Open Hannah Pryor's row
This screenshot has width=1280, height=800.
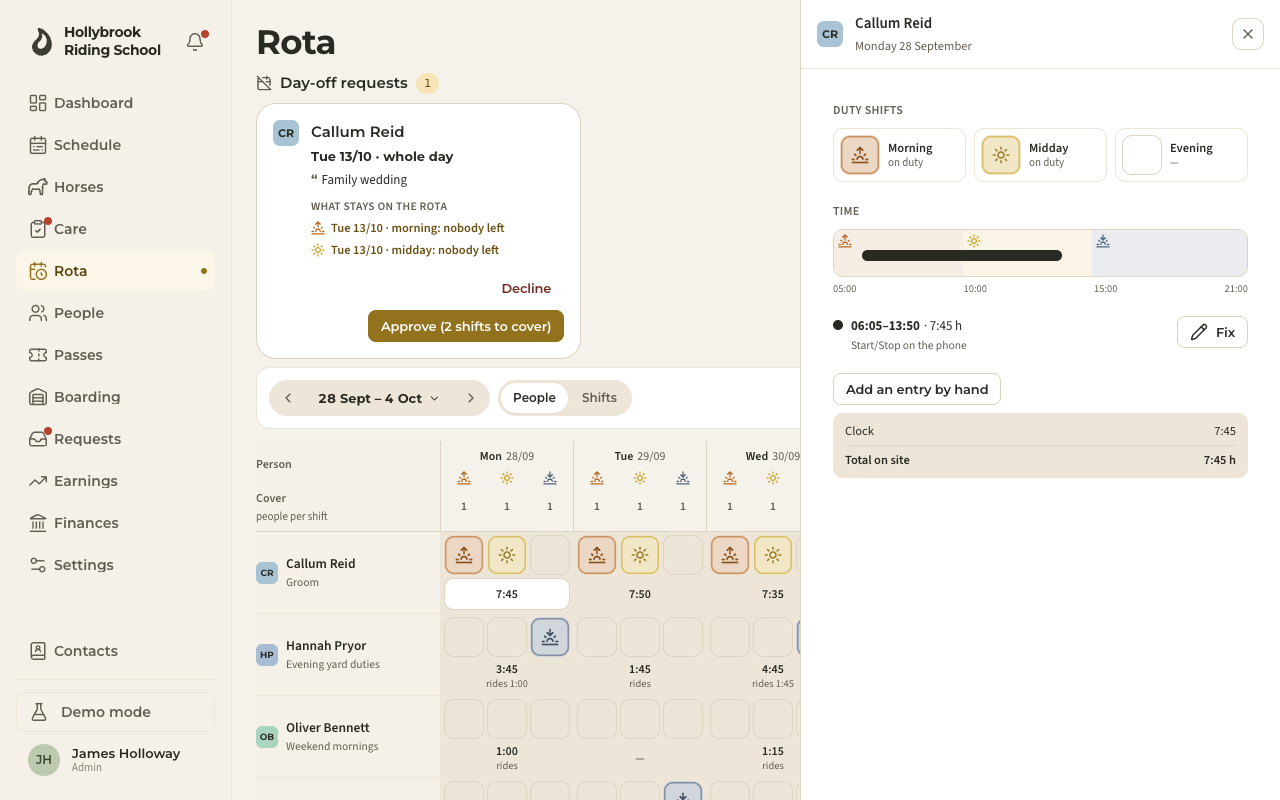click(348, 654)
